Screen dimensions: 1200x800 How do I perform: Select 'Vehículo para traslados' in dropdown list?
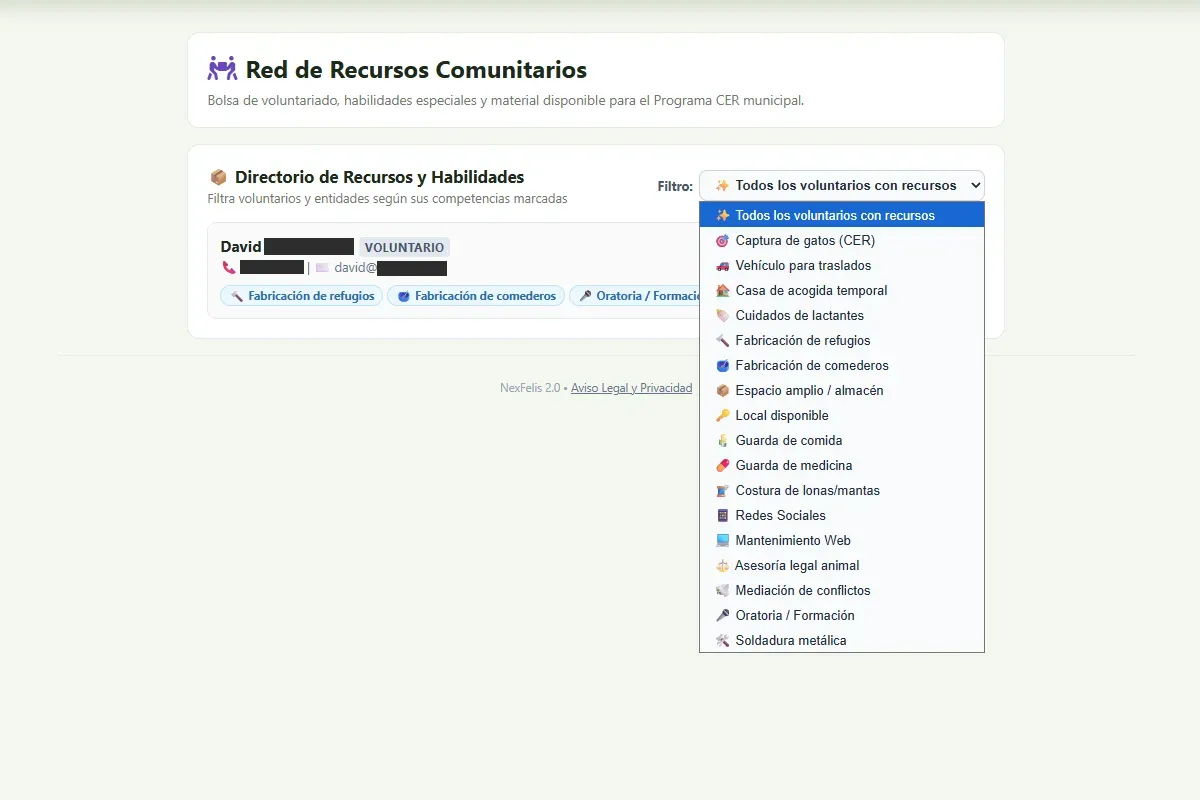[842, 265]
